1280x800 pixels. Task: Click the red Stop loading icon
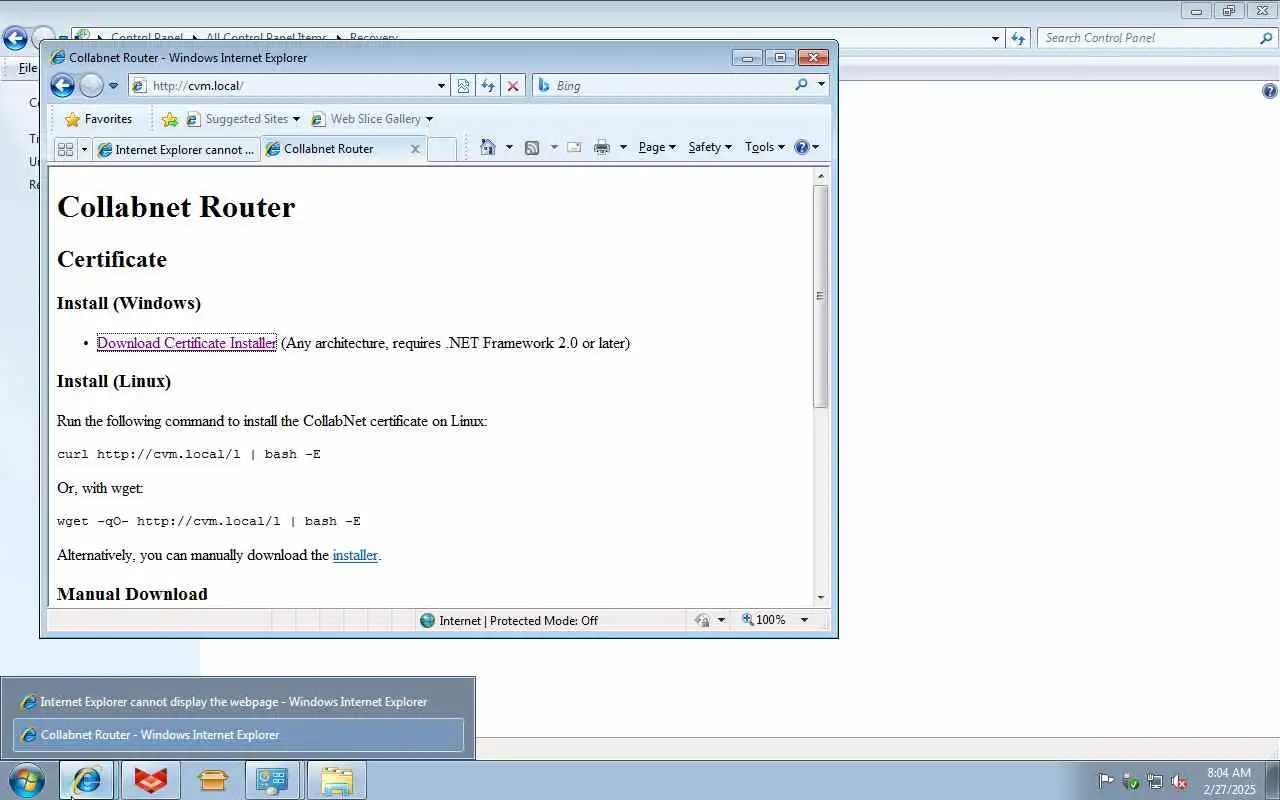click(513, 86)
